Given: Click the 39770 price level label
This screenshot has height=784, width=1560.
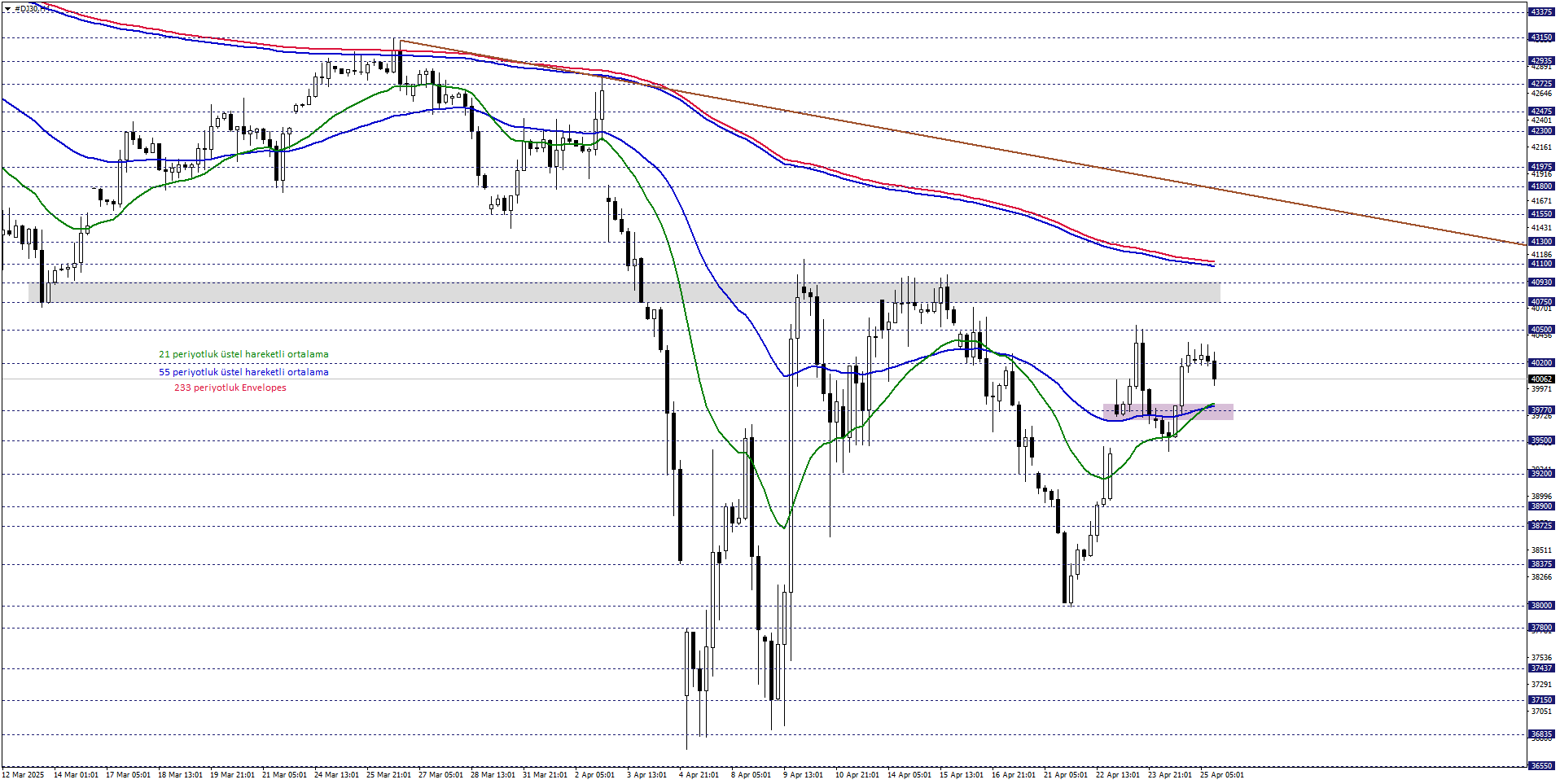Looking at the screenshot, I should [1542, 410].
